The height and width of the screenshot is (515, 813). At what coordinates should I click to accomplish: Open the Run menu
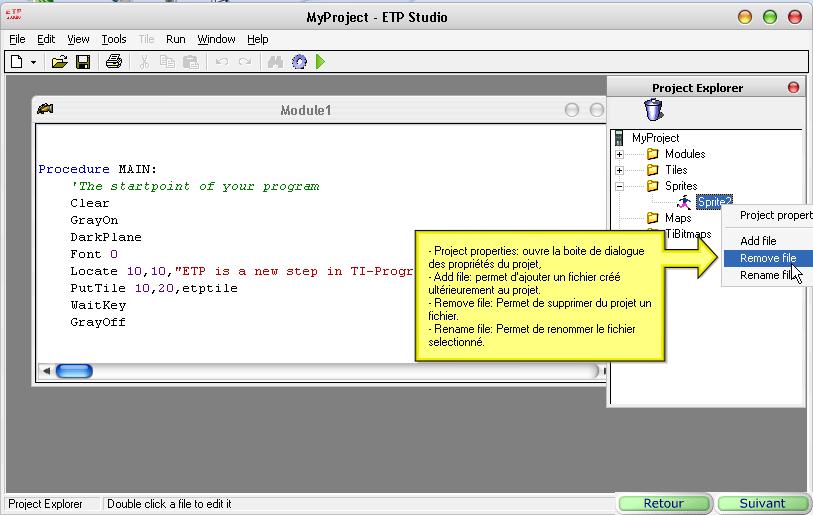[176, 39]
